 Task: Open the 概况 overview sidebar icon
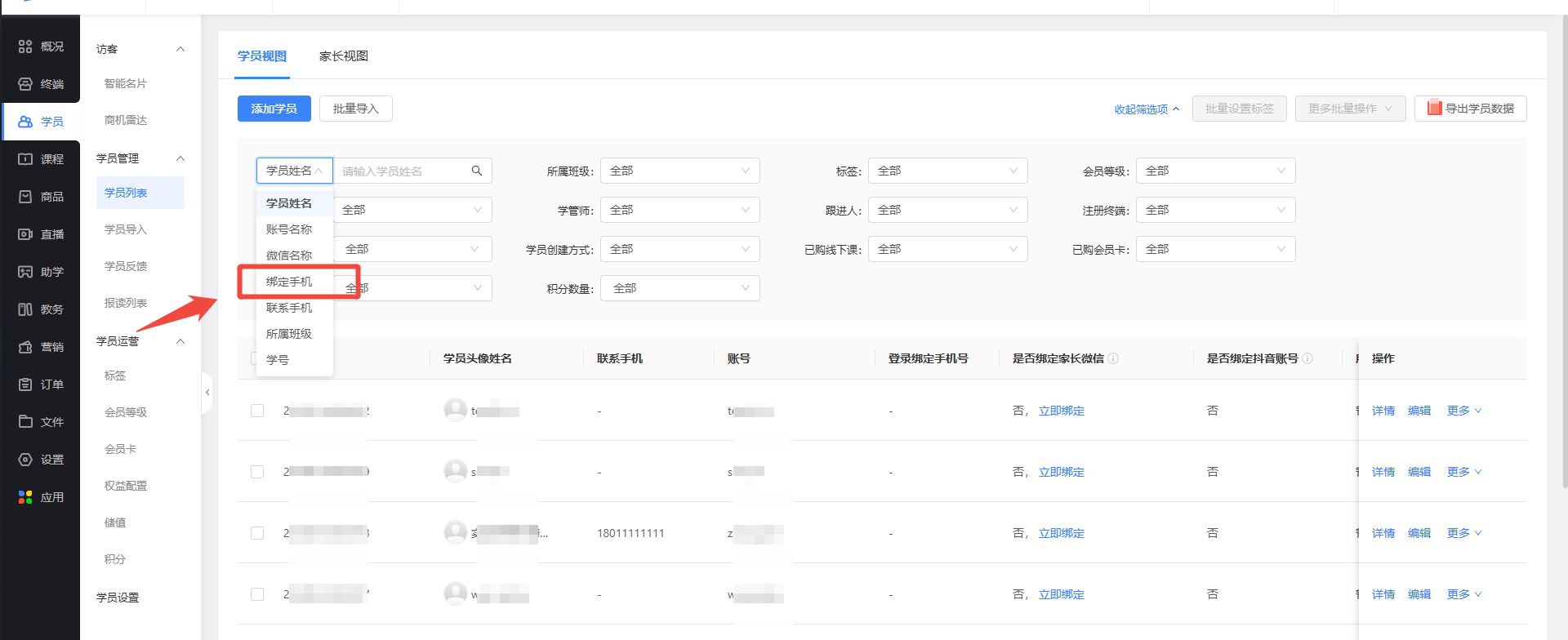pyautogui.click(x=25, y=47)
